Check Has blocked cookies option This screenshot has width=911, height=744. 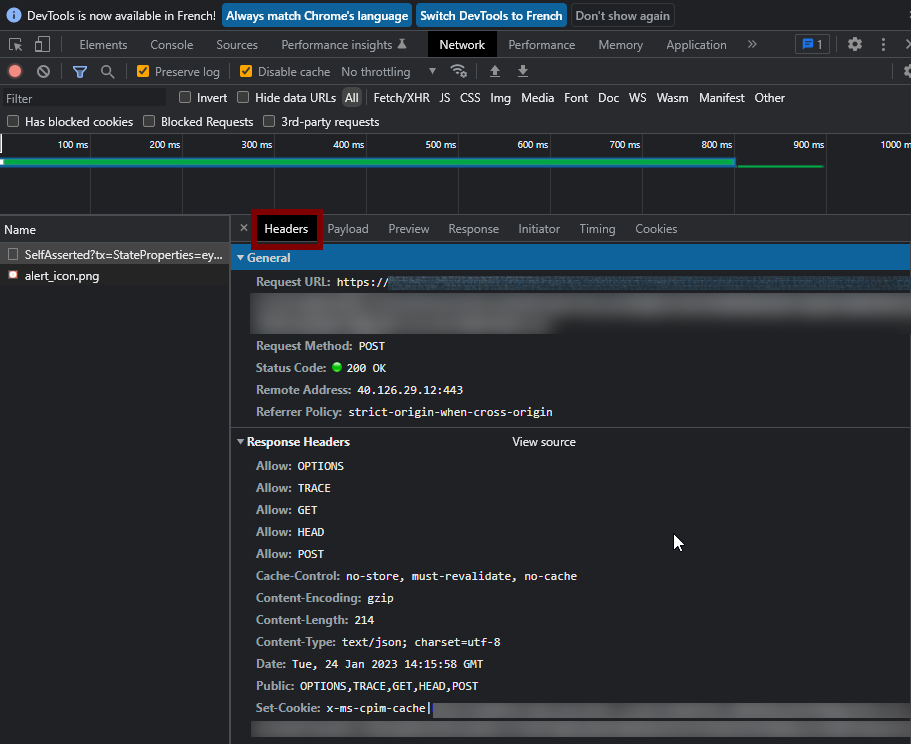[x=13, y=121]
